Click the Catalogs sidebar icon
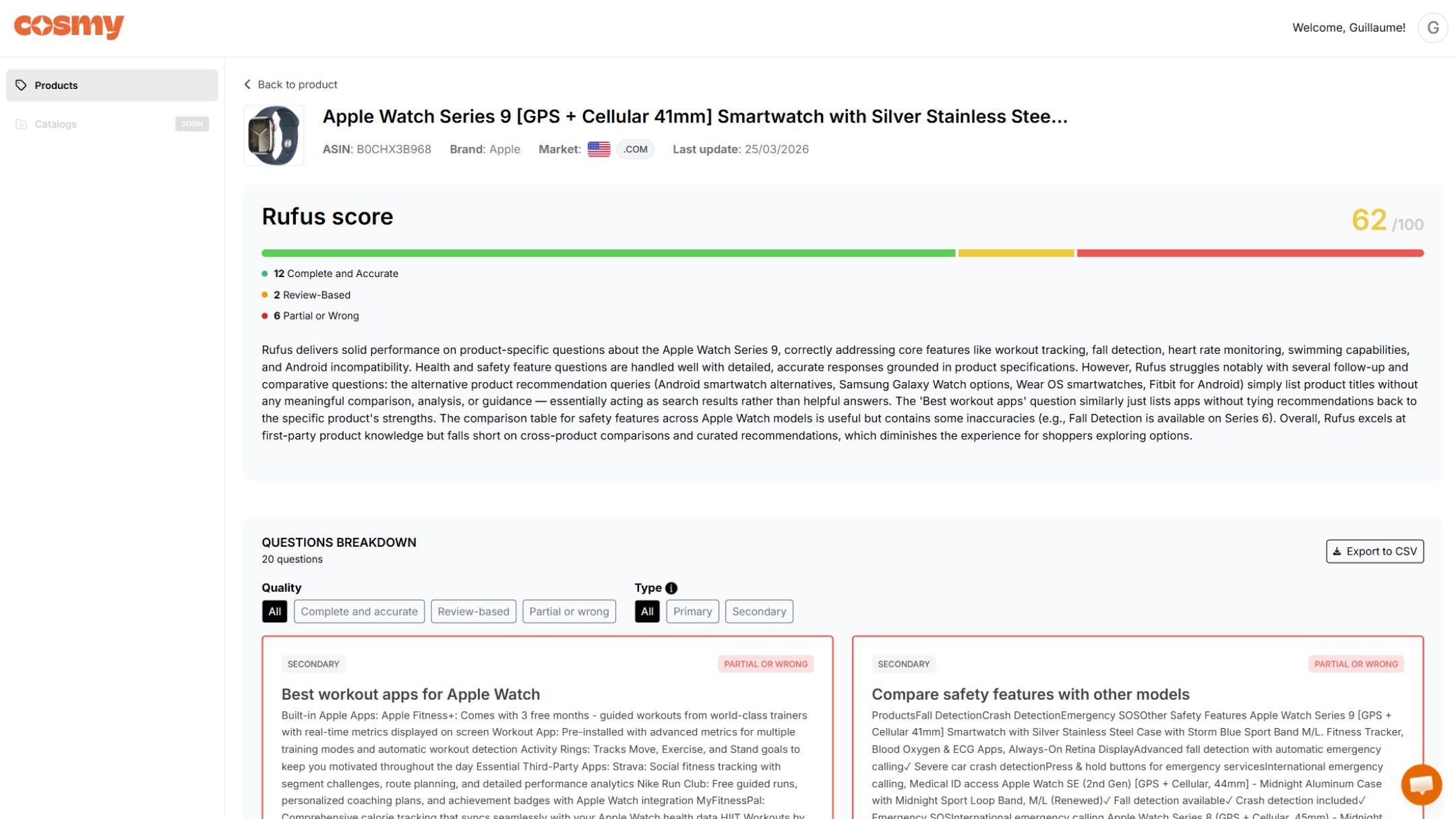Viewport: 1456px width, 819px height. pos(21,124)
